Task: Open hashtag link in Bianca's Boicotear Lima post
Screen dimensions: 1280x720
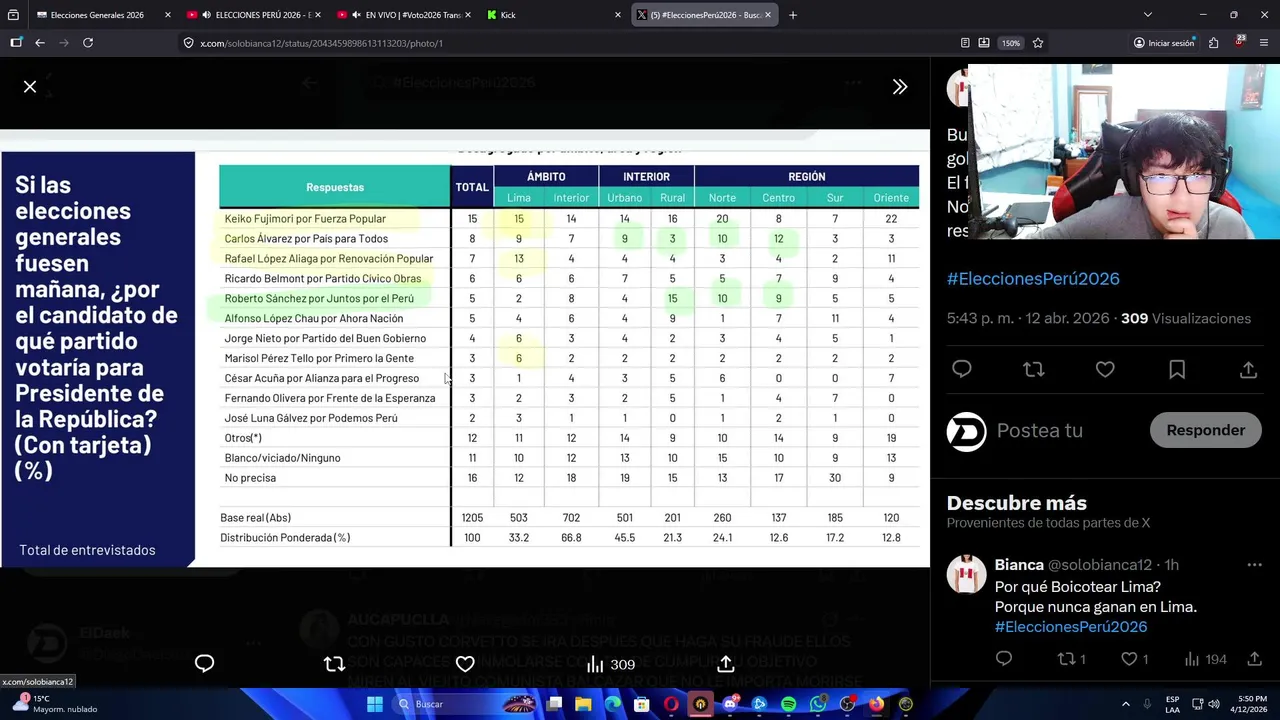Action: pos(1071,627)
